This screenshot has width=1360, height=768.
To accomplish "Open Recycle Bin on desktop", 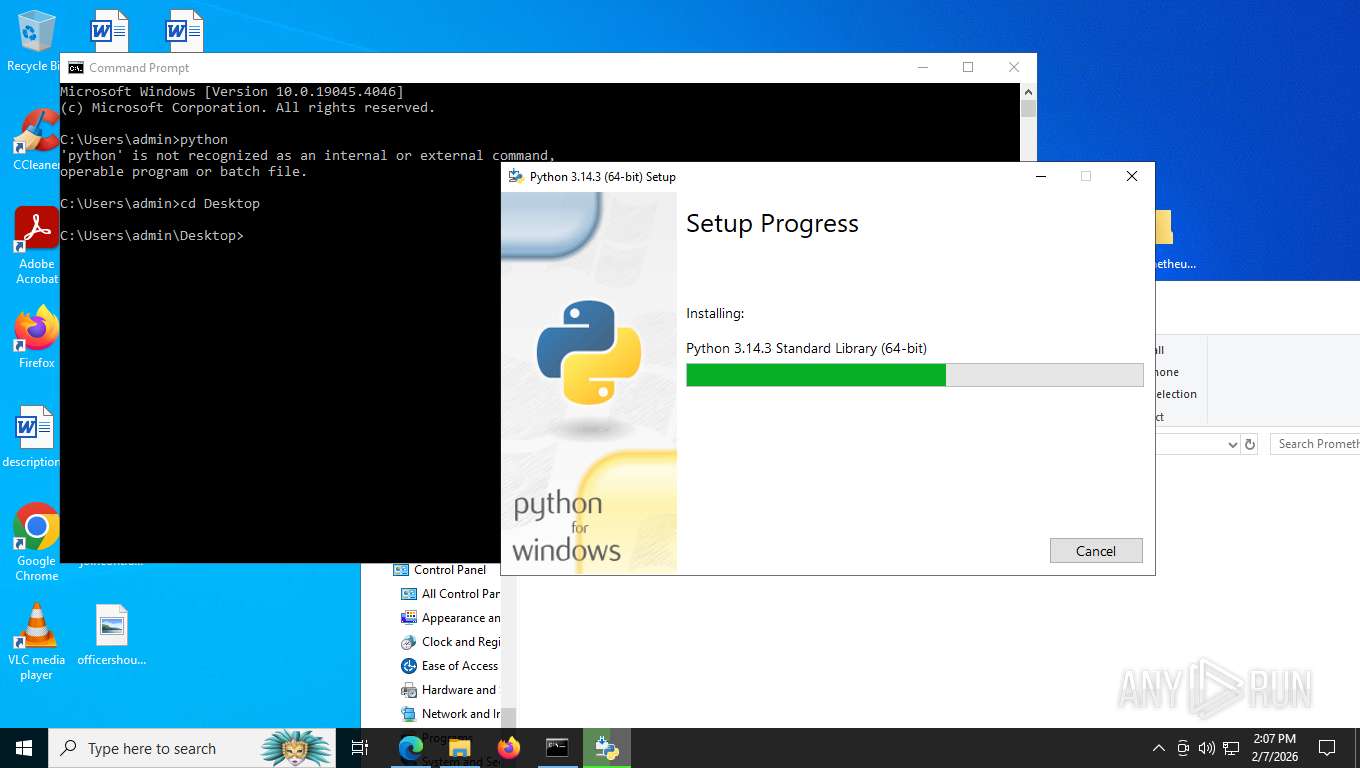I will tap(36, 41).
